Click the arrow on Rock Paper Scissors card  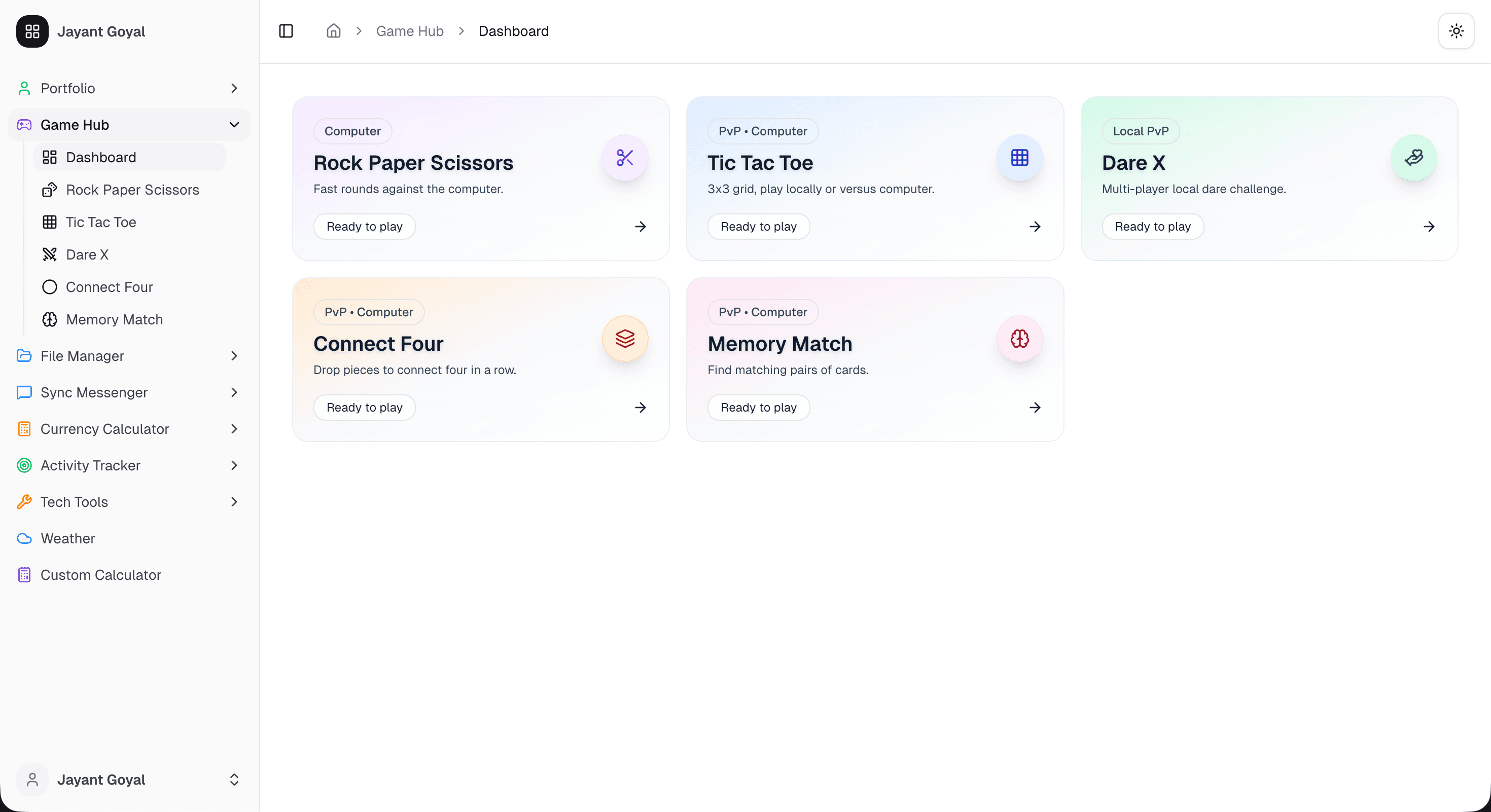click(640, 227)
